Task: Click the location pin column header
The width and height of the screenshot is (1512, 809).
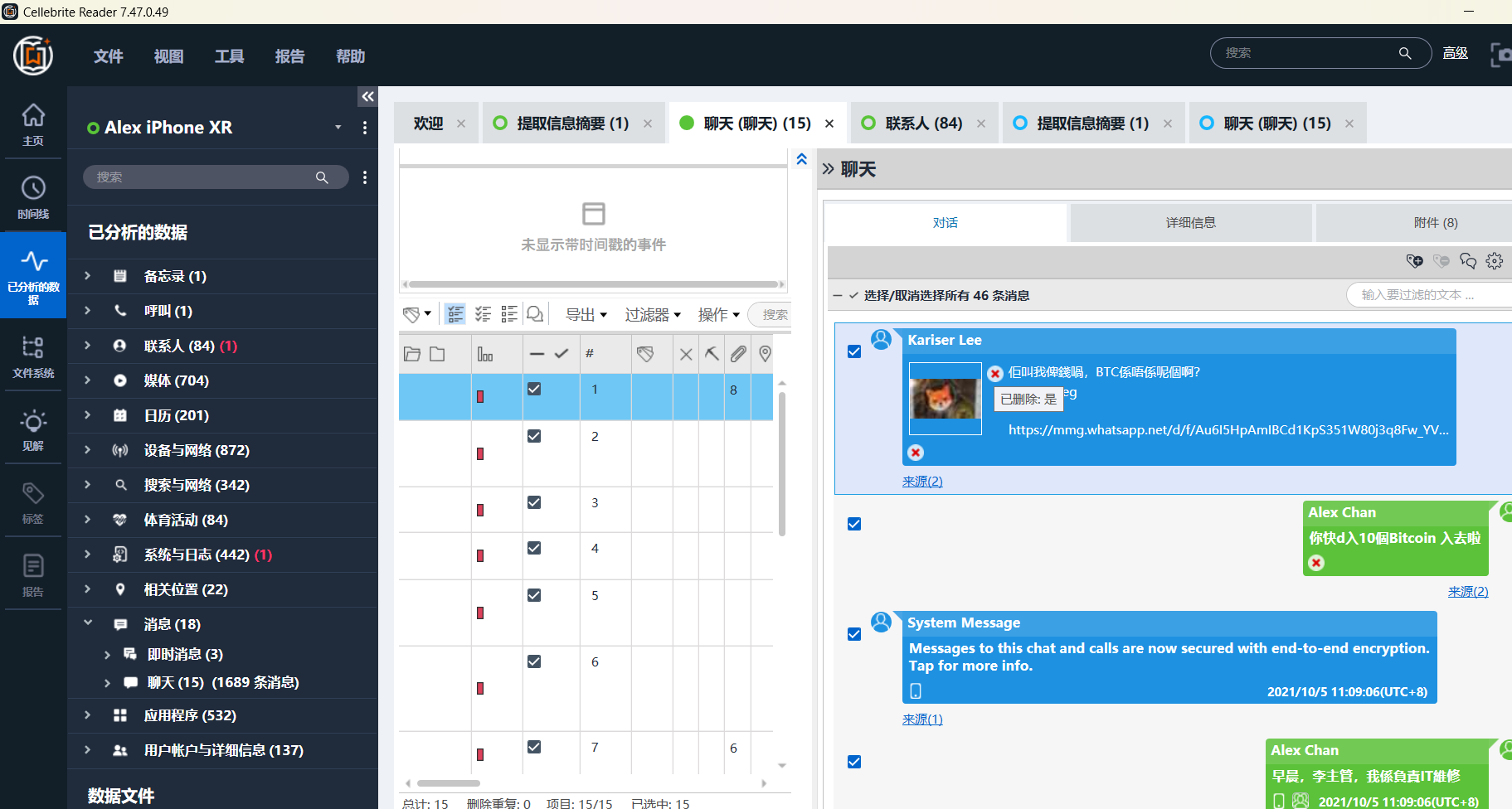Action: (x=765, y=354)
